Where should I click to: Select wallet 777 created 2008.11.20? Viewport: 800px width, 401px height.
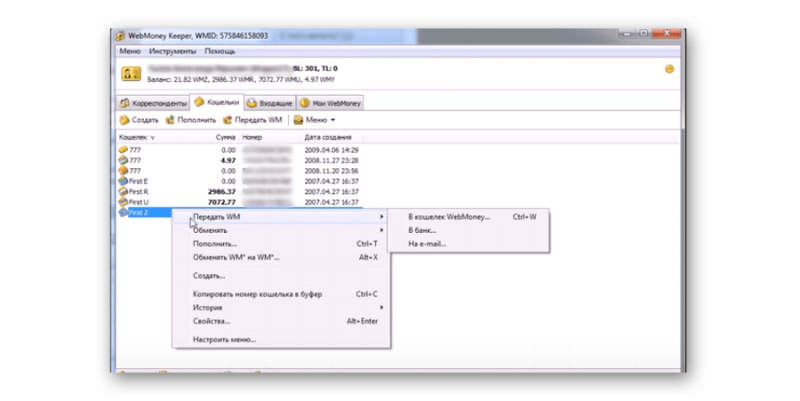[x=238, y=171]
